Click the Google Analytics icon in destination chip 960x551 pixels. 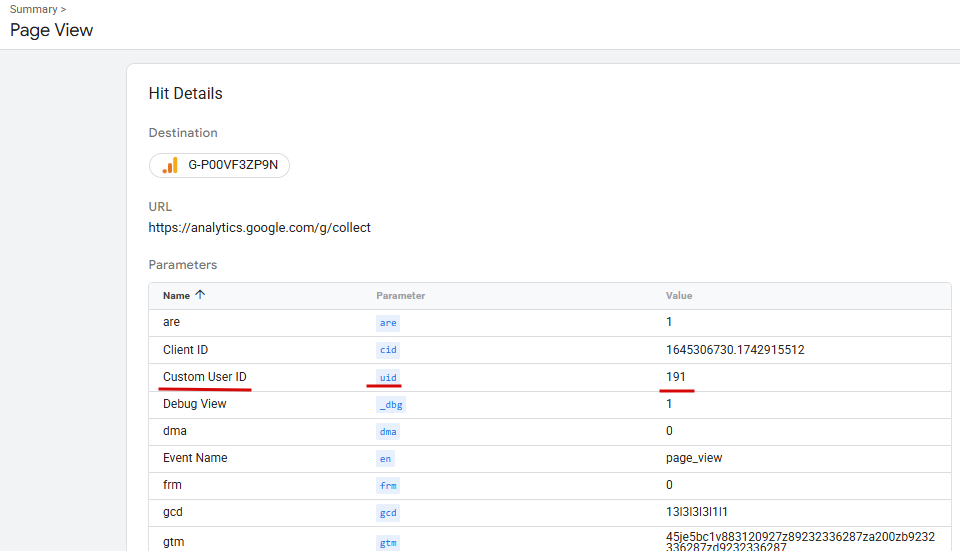pyautogui.click(x=170, y=166)
